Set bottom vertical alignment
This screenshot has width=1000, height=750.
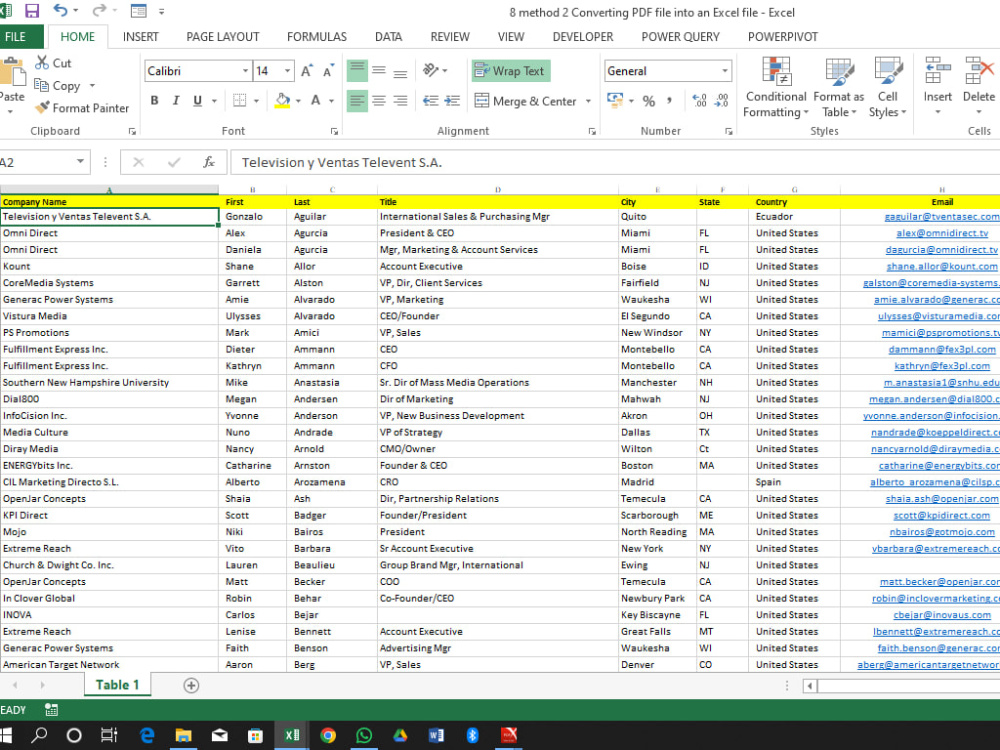click(401, 71)
